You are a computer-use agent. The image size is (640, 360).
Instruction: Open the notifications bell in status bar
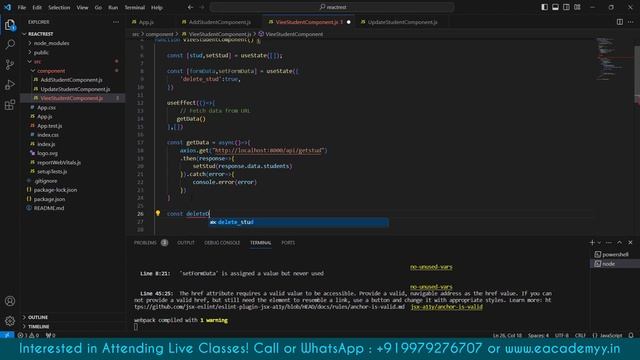631,335
